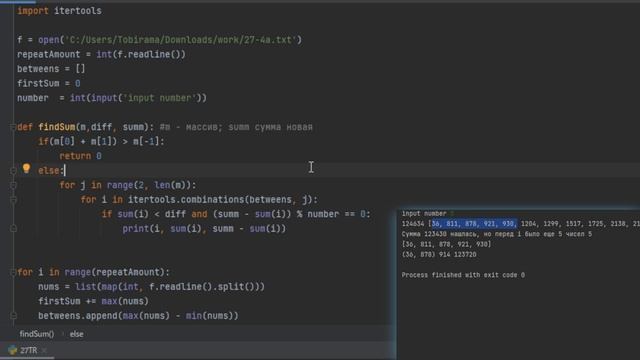Click the highlighted '36, 811, 878, 921, 930' selection

point(474,224)
